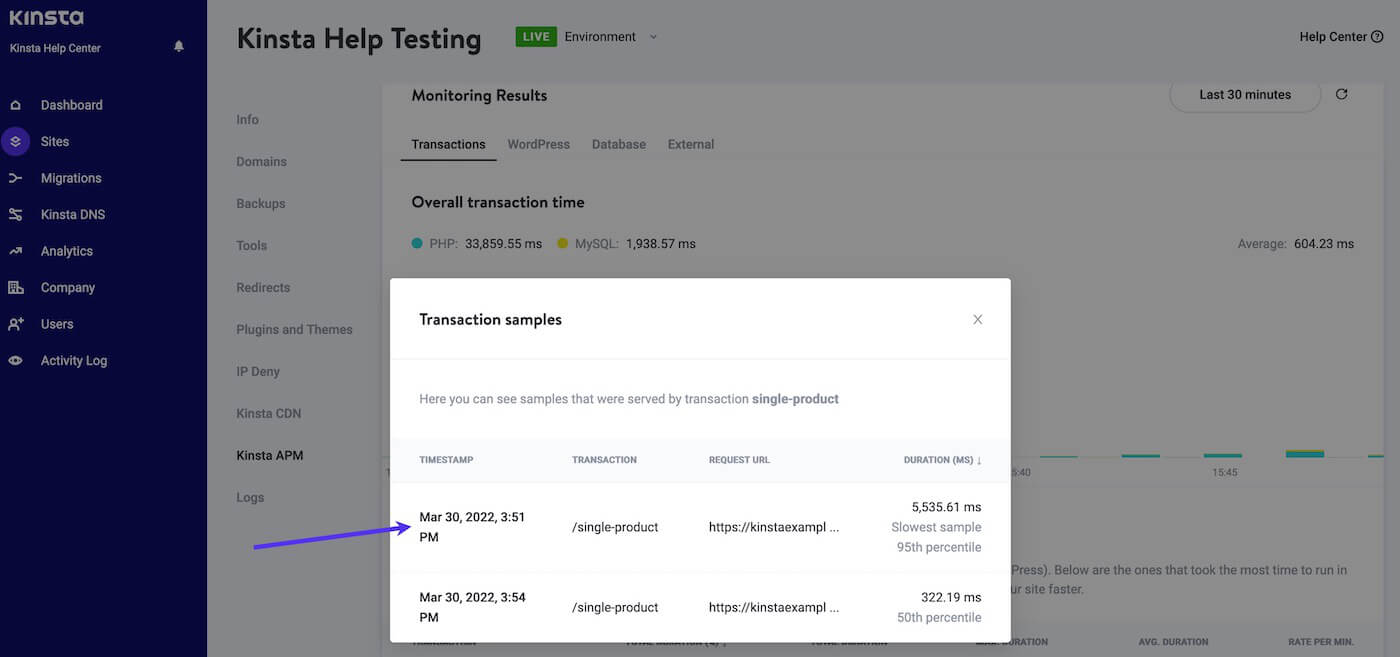Open the Environment dropdown chevron
Image resolution: width=1400 pixels, height=657 pixels.
pyautogui.click(x=654, y=37)
